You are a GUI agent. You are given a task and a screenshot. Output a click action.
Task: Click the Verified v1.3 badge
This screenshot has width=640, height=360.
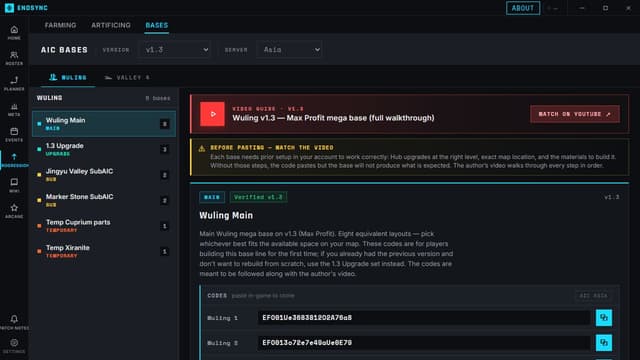click(258, 197)
